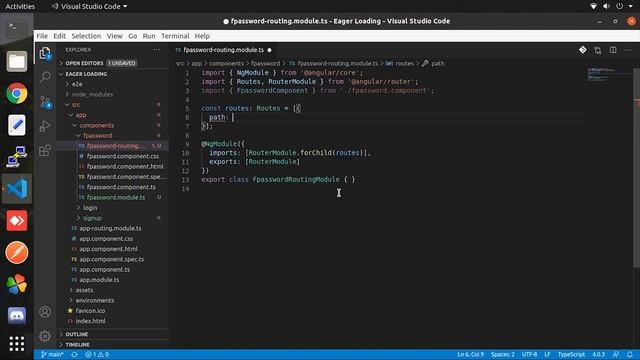Viewport: 640px width, 360px height.
Task: Change UTF-8 encoding in status bar
Action: [x=529, y=354]
